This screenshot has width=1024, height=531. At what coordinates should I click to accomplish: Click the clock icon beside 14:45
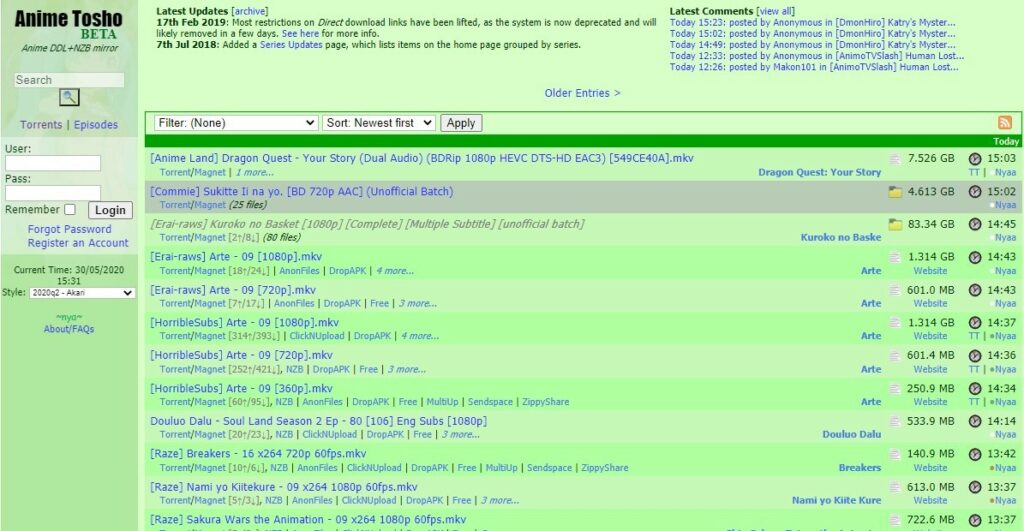tap(974, 224)
